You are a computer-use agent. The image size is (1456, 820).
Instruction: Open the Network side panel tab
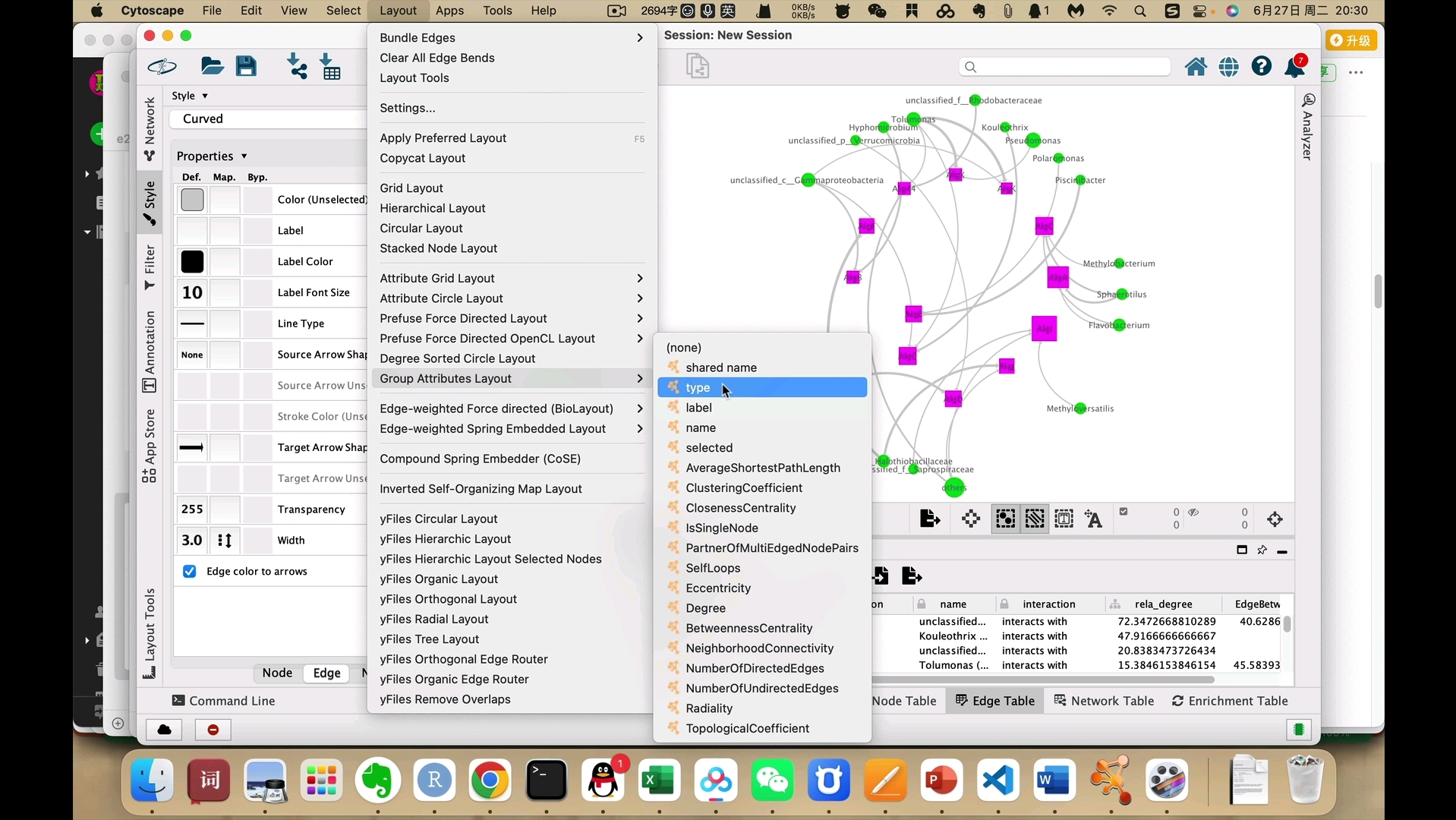click(x=150, y=129)
